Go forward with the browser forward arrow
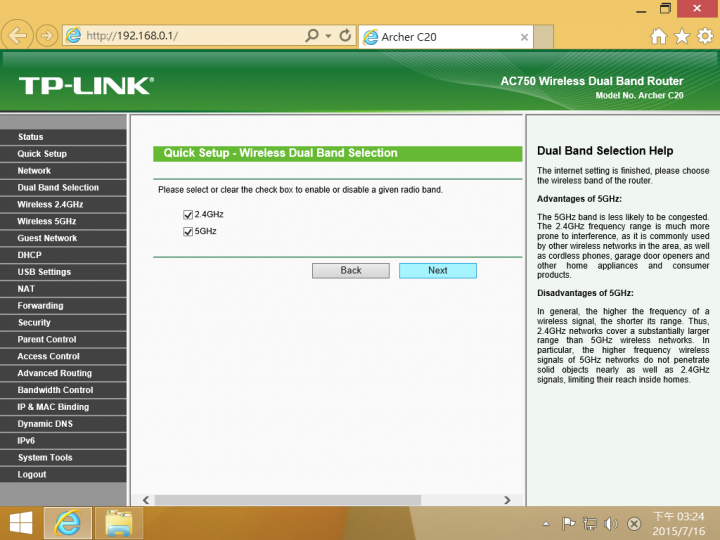 coord(46,35)
